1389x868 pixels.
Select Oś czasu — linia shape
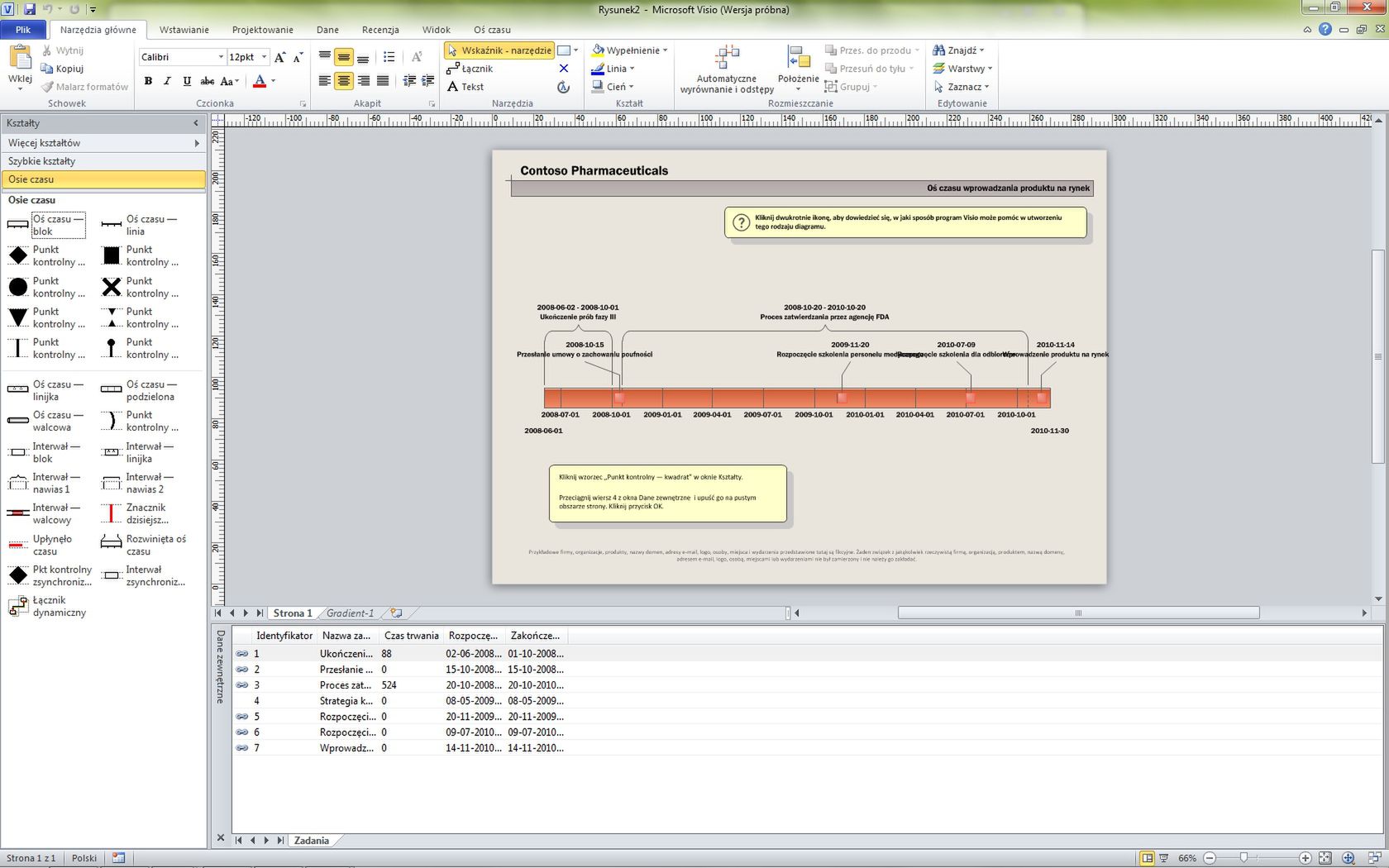tap(140, 225)
